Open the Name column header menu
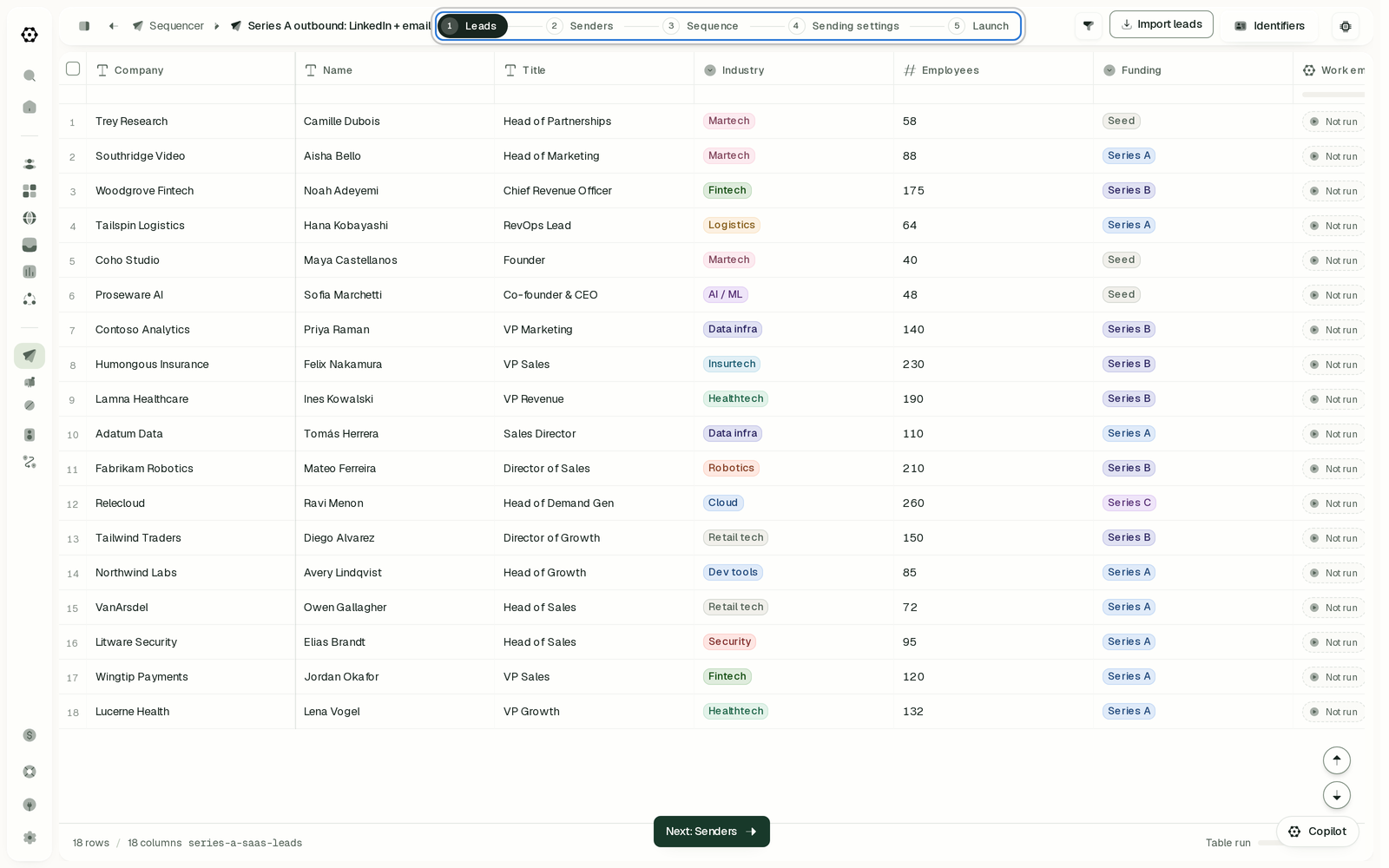Screen dimensions: 1389x868 pos(395,69)
